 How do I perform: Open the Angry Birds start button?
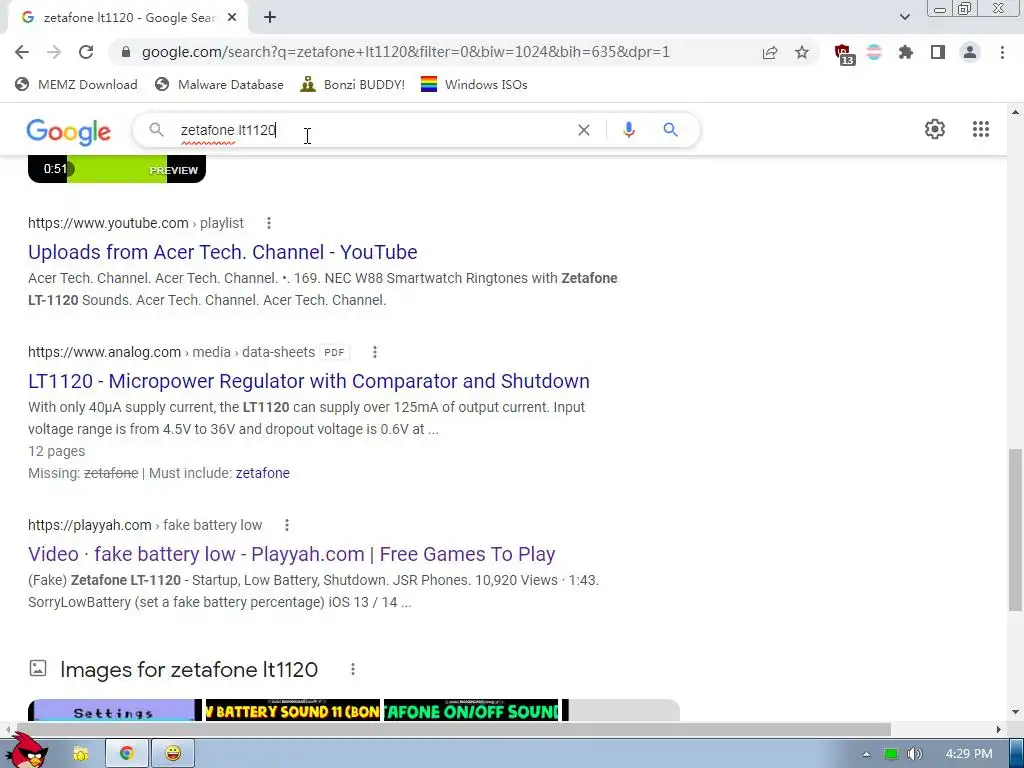[26, 750]
